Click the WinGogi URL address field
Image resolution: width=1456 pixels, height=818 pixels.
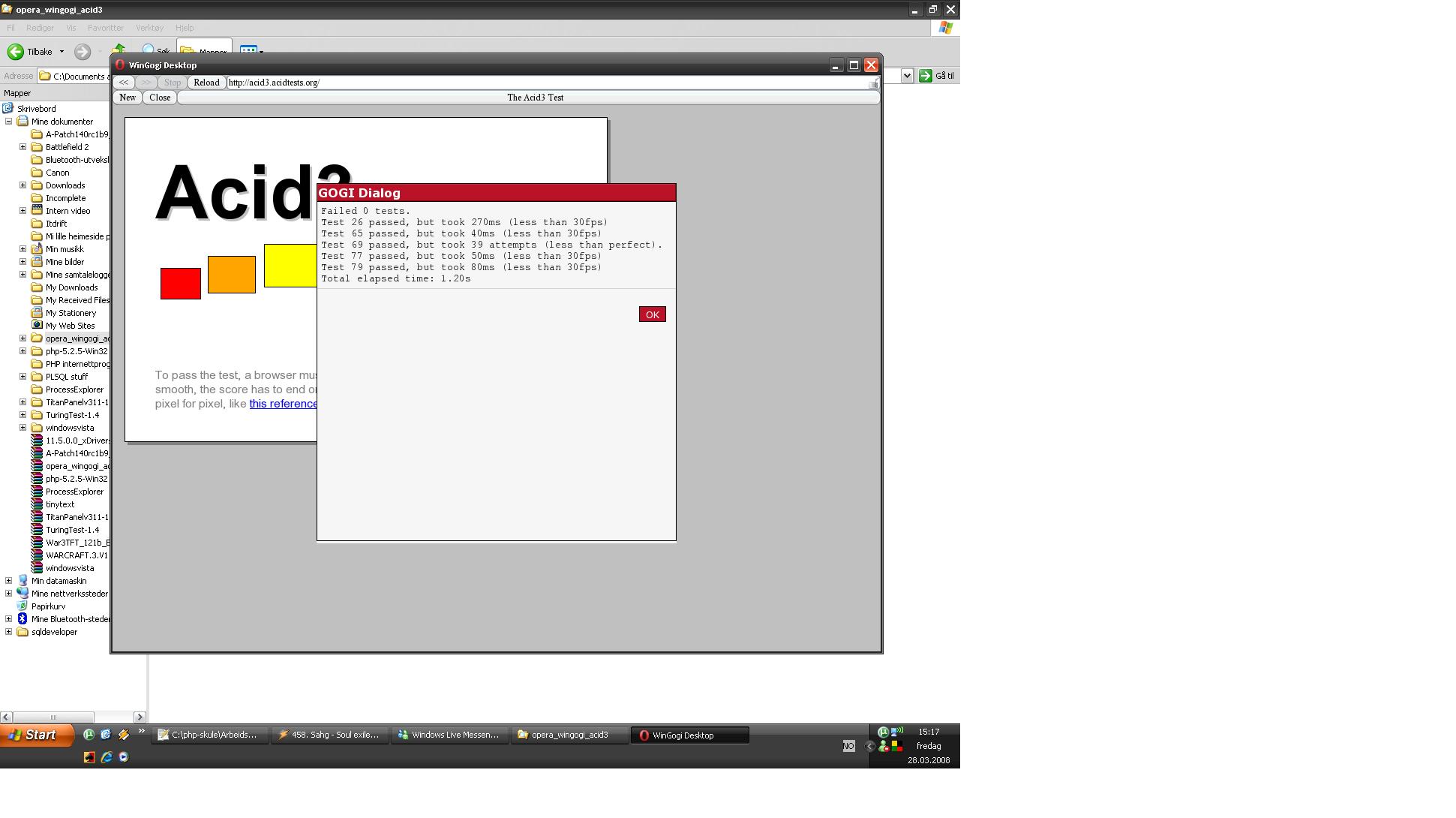point(548,83)
